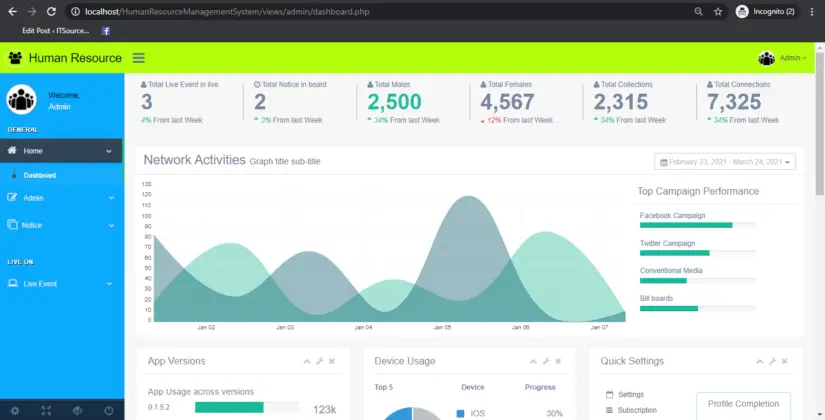The height and width of the screenshot is (420, 825).
Task: Toggle the hamburger sidebar menu icon
Action: [138, 58]
